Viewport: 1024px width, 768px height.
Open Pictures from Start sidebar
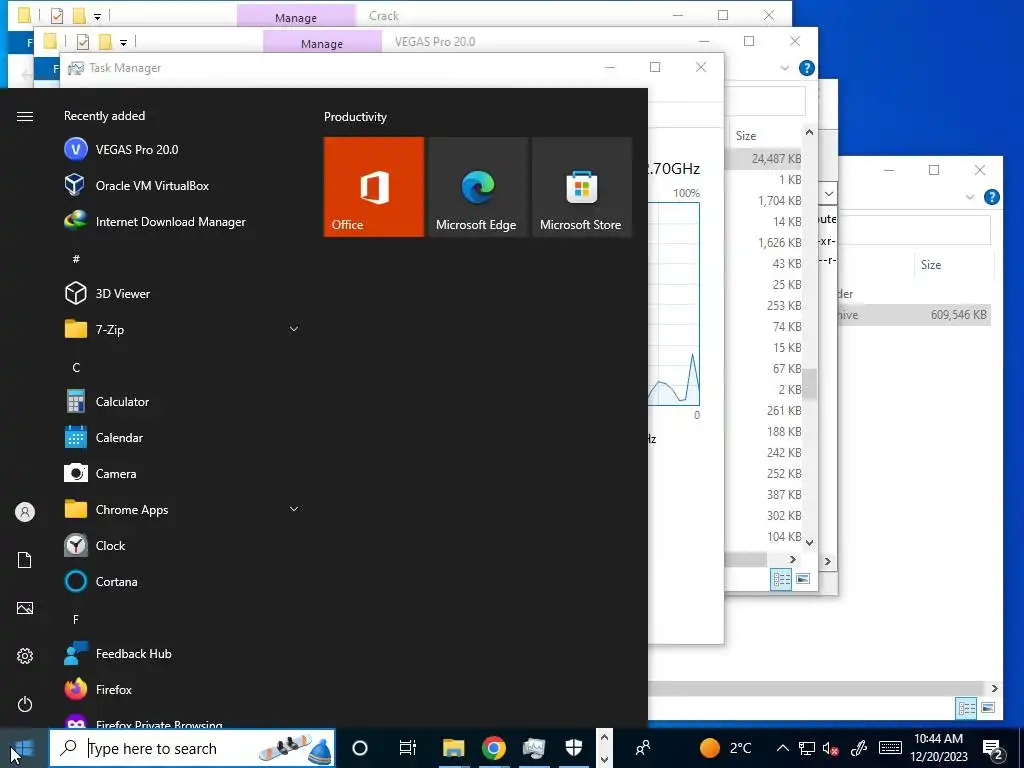[25, 608]
